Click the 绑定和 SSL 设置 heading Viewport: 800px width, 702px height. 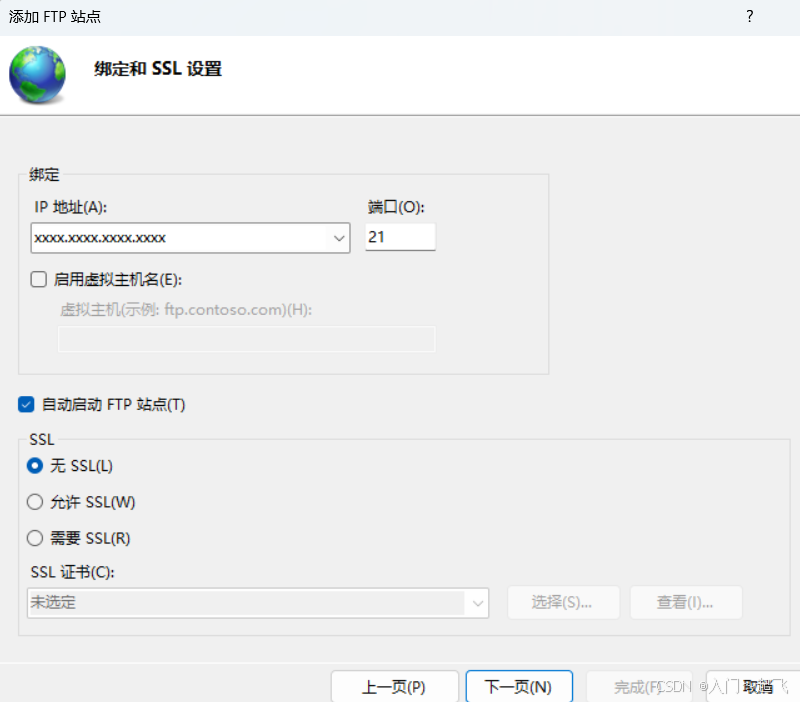pyautogui.click(x=158, y=68)
